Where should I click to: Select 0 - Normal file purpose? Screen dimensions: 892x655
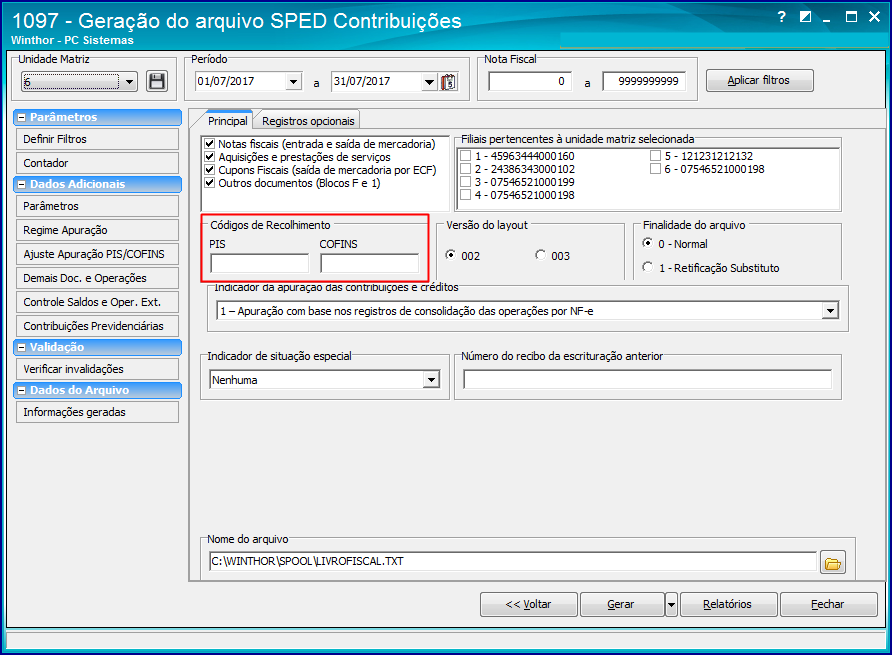click(x=647, y=243)
